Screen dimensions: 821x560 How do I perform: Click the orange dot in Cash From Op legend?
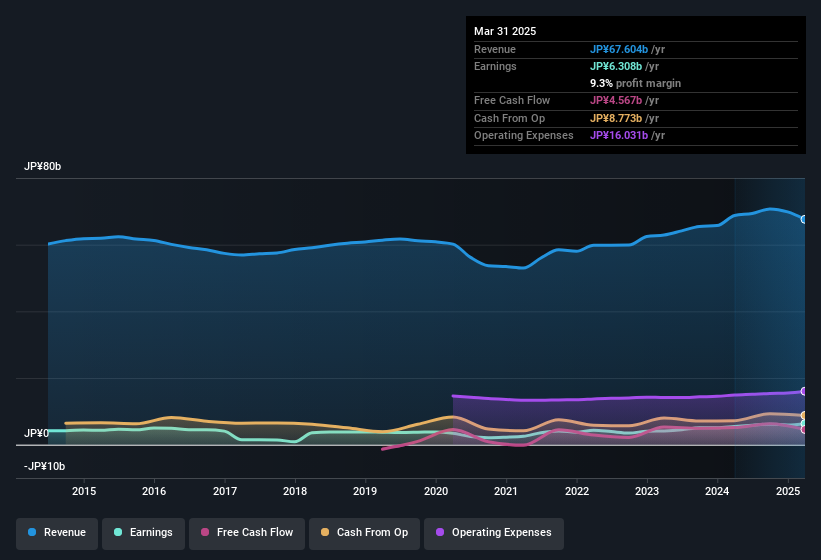325,532
